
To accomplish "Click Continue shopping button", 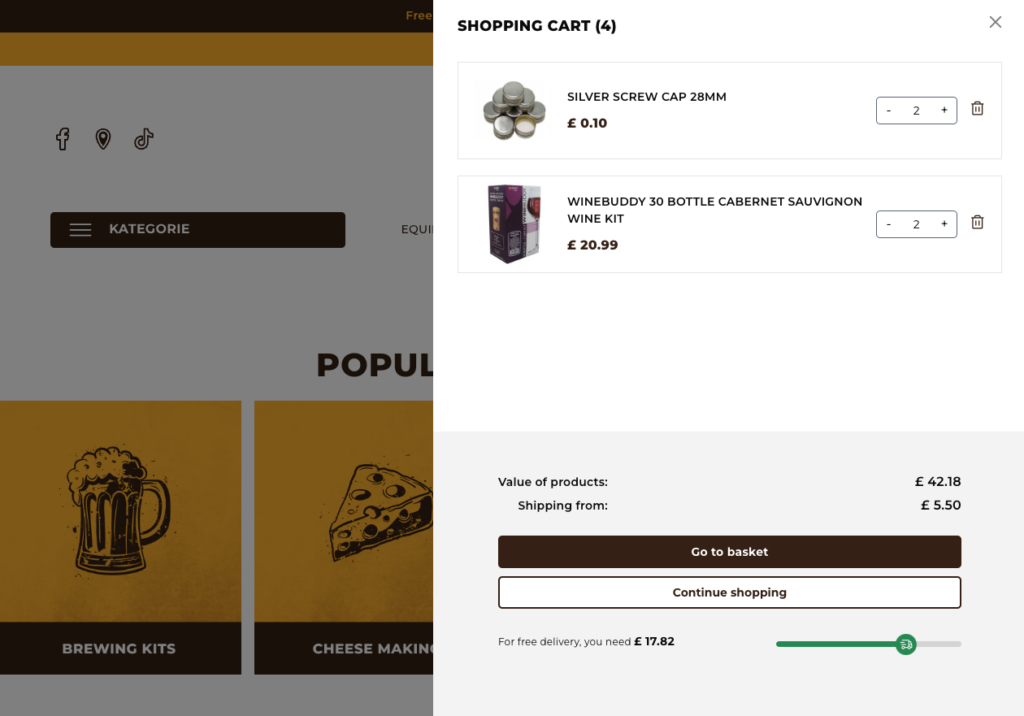I will pyautogui.click(x=729, y=592).
